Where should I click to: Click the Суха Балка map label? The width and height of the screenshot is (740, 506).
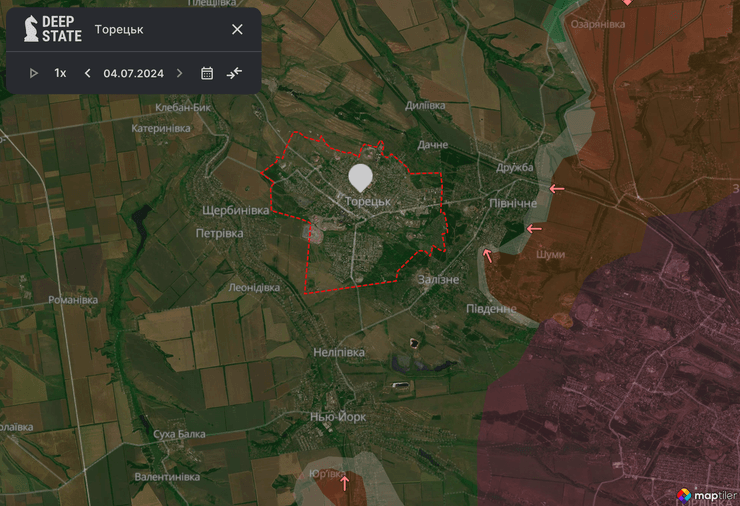(179, 434)
